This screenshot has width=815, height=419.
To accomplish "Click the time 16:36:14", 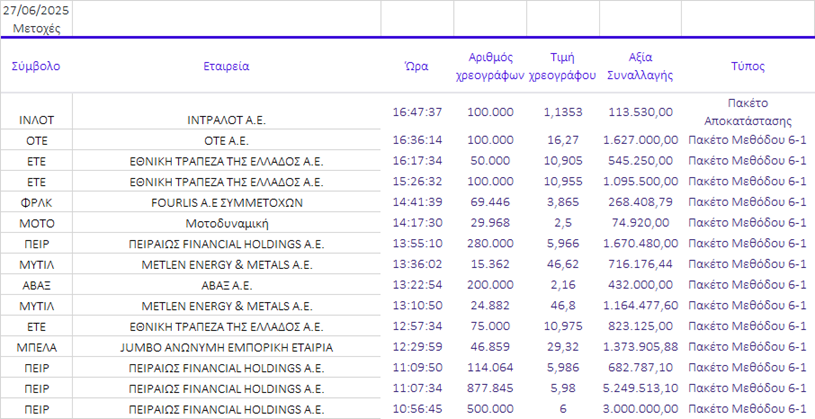I will (x=417, y=140).
